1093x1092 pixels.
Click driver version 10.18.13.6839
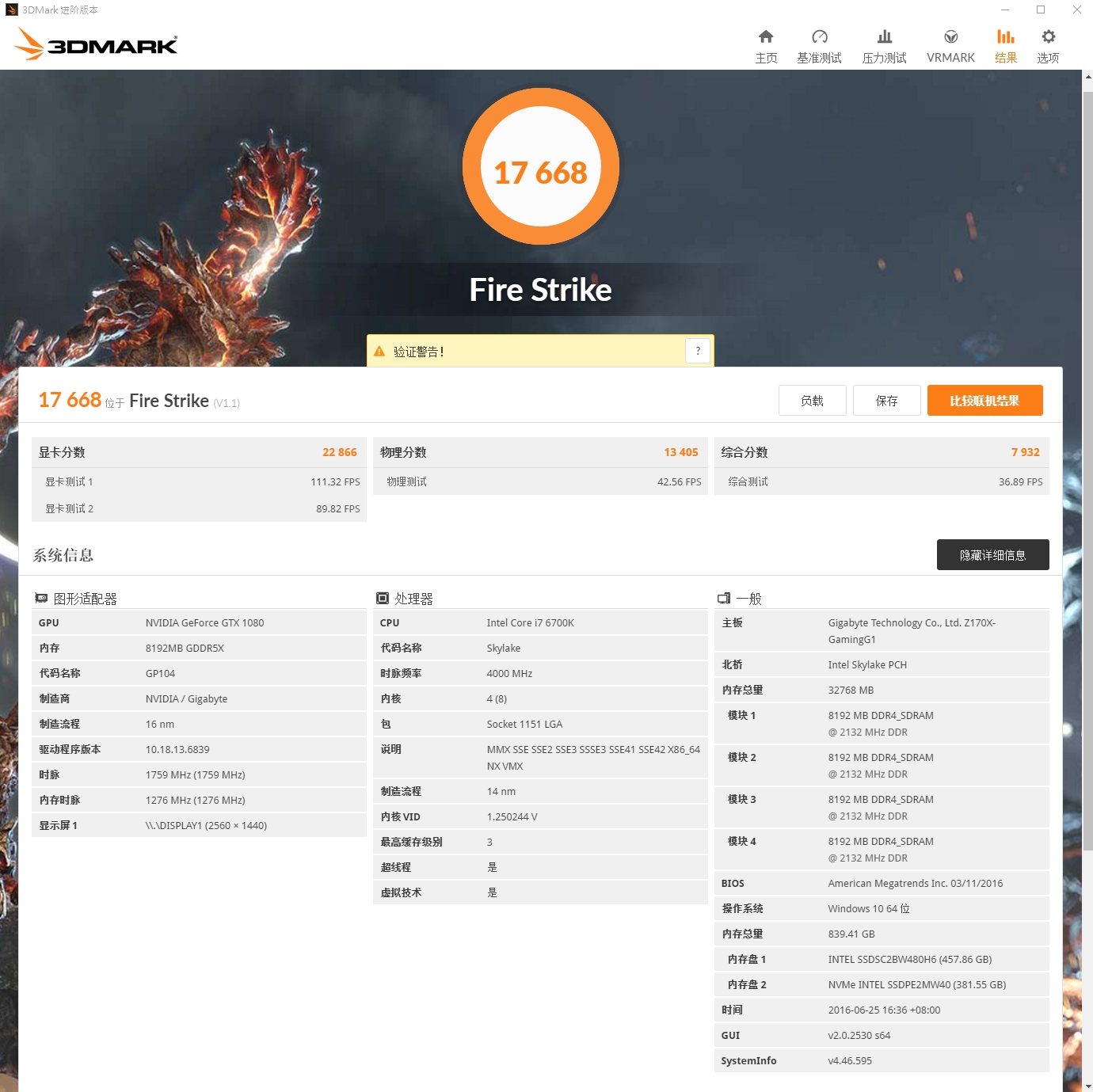pos(177,749)
